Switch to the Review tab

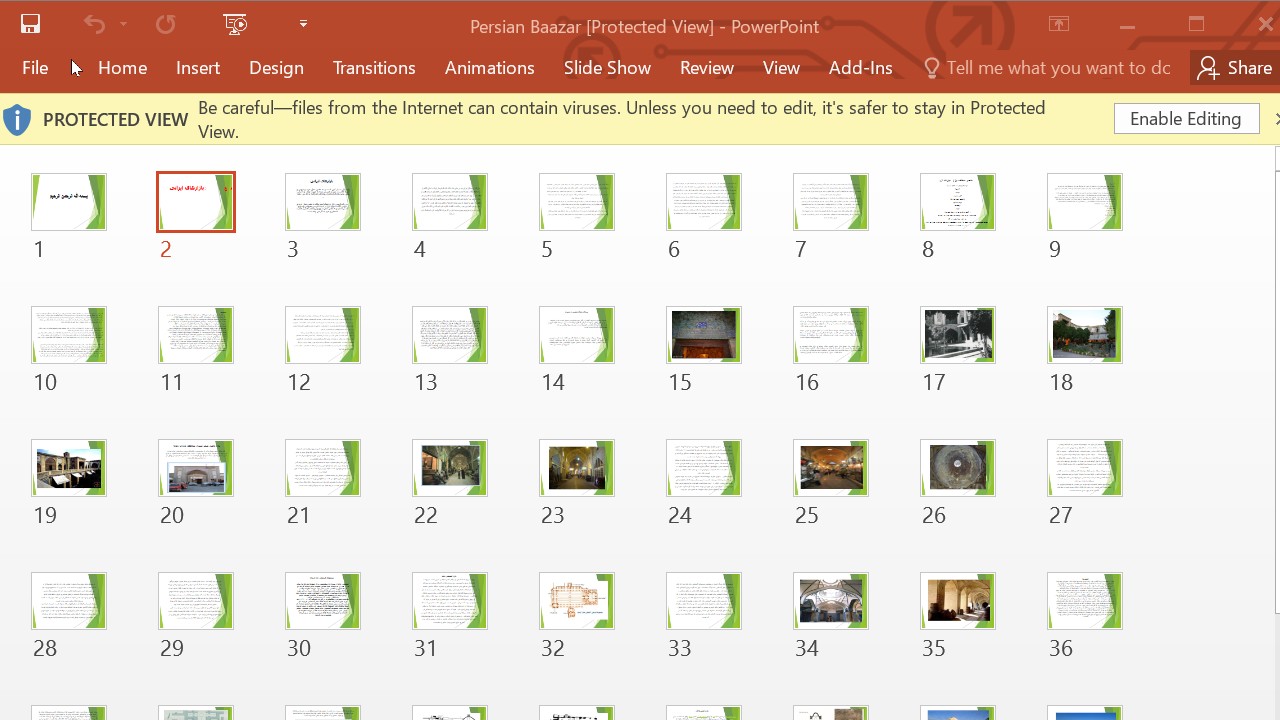[707, 68]
